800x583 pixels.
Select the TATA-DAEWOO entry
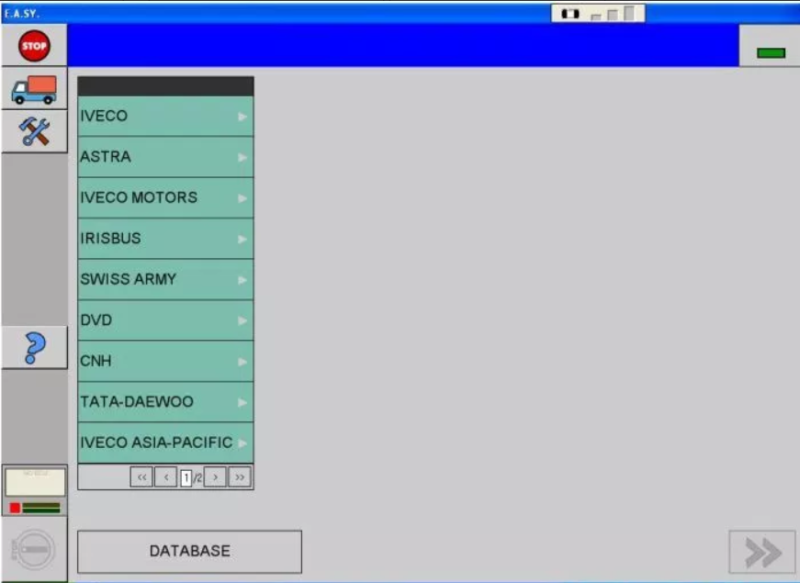click(165, 402)
